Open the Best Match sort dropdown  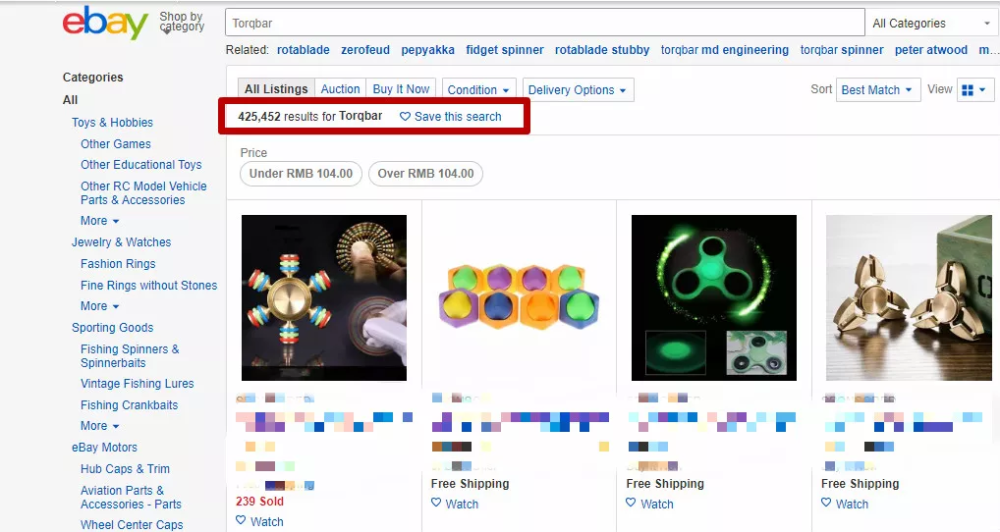(x=878, y=90)
